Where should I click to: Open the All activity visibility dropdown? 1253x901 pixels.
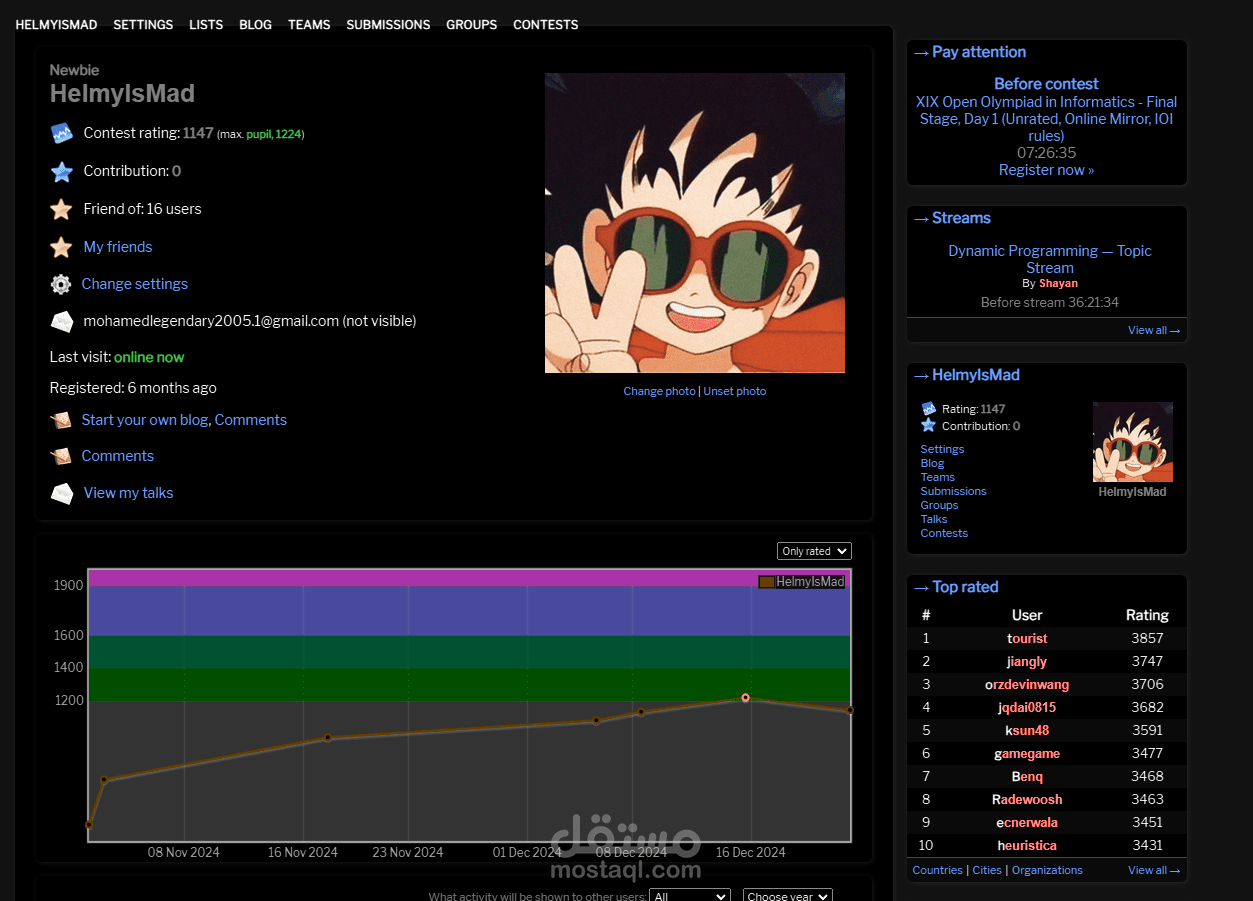690,896
